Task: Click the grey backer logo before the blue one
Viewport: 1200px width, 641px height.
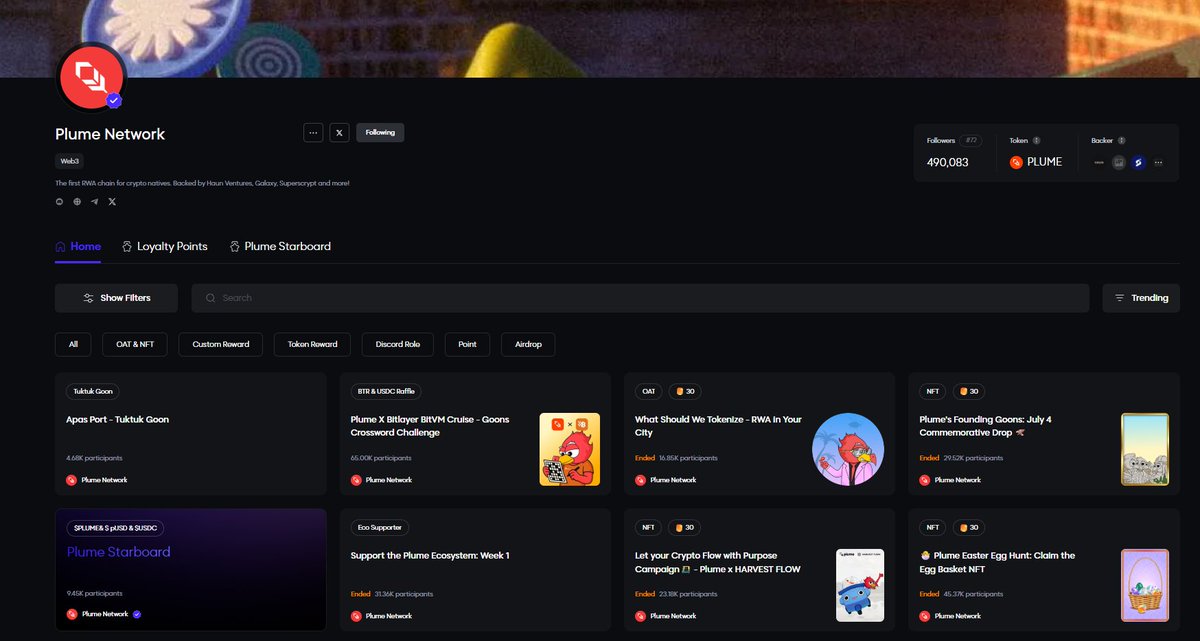Action: [x=1119, y=162]
